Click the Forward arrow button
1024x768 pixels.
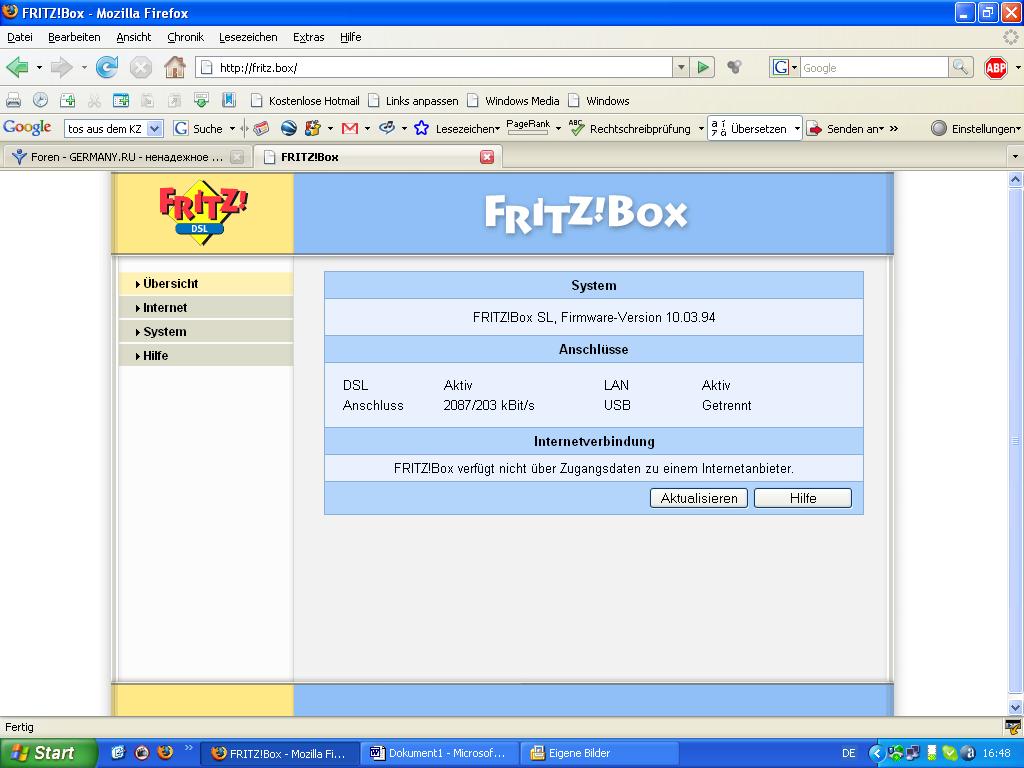(61, 67)
